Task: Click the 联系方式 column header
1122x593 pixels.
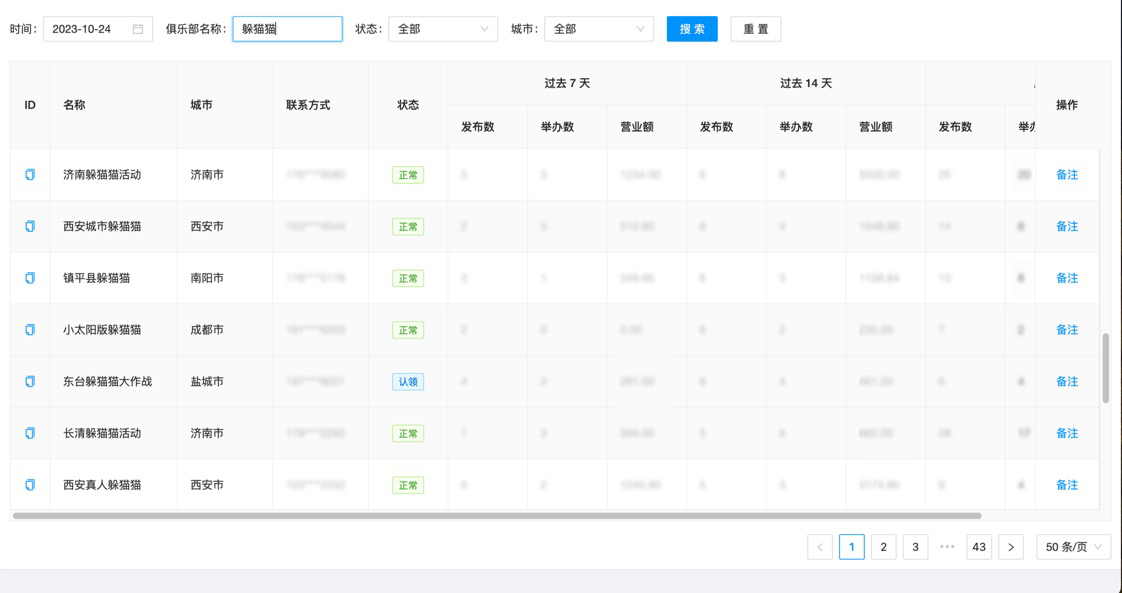Action: (x=321, y=105)
